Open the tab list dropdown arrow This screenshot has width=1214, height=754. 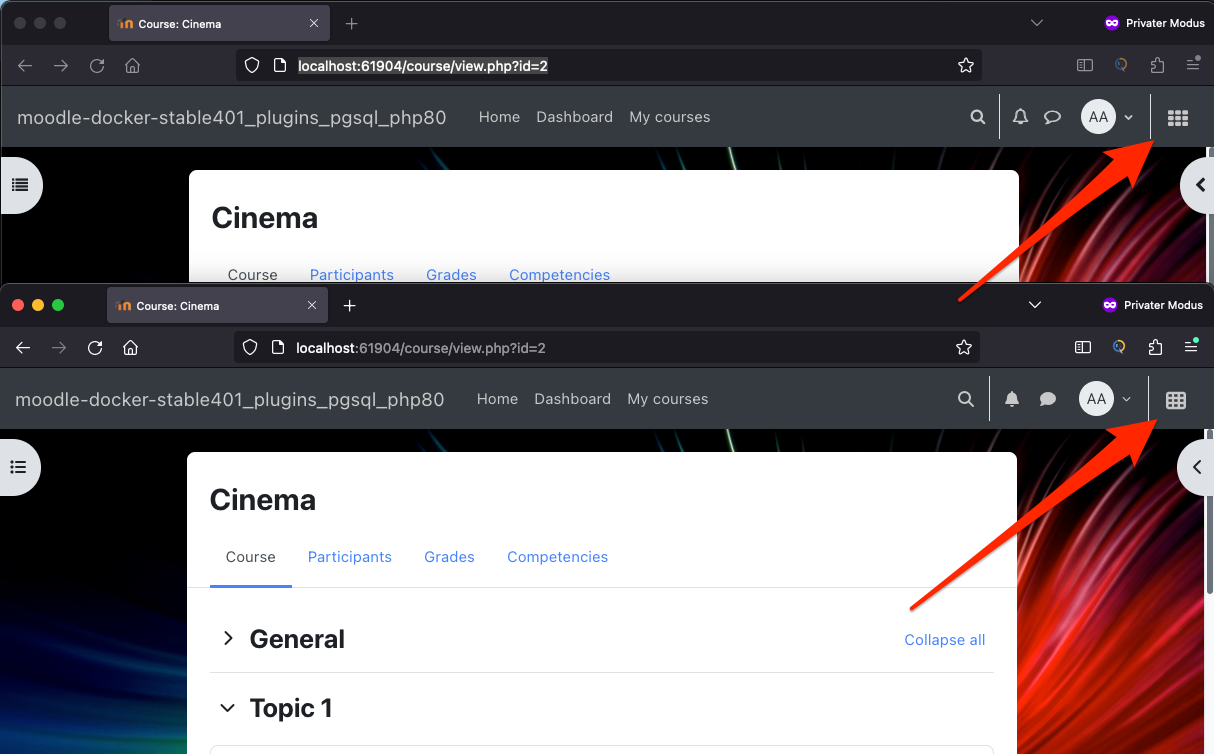(1035, 305)
